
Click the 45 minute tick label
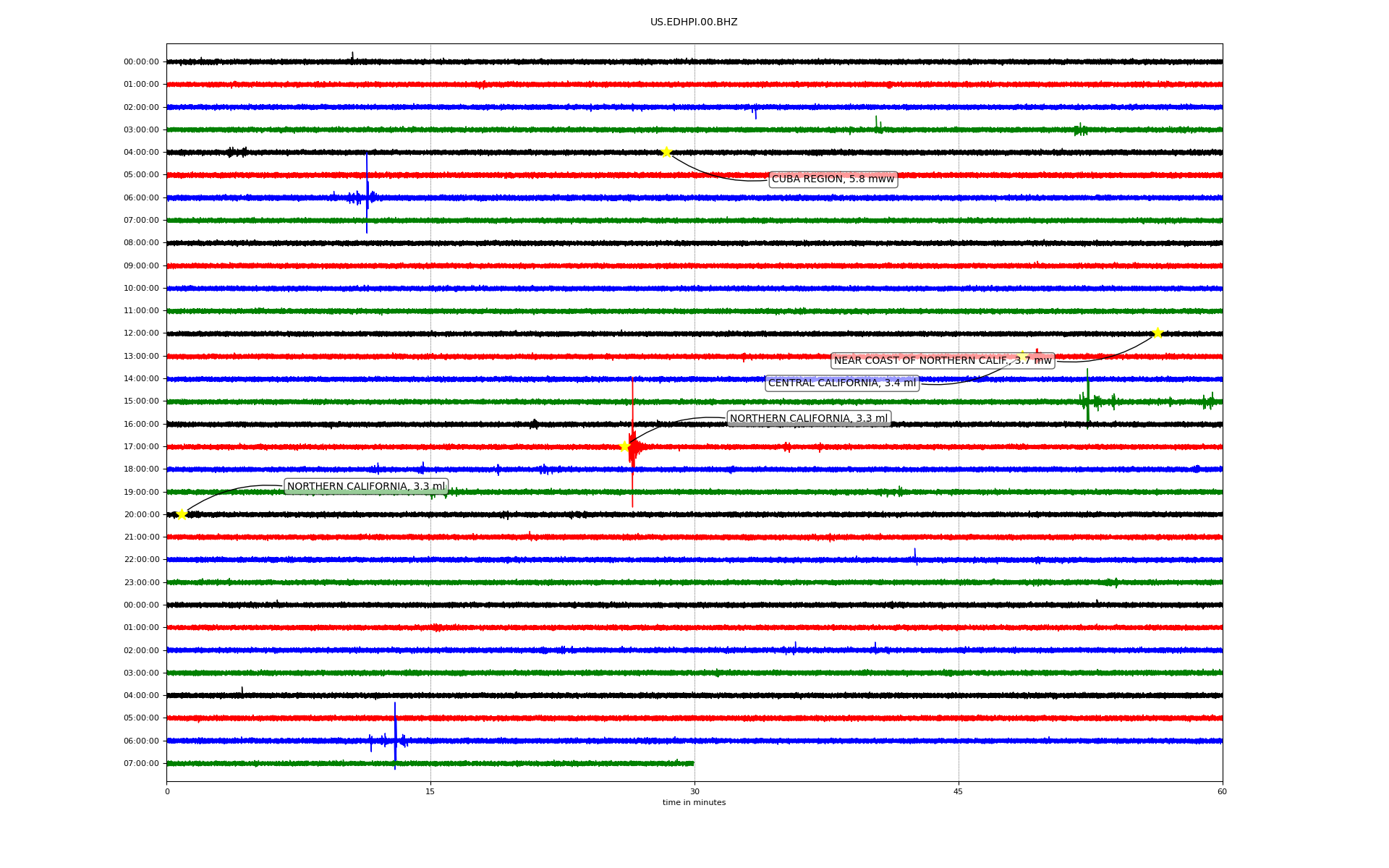(959, 791)
